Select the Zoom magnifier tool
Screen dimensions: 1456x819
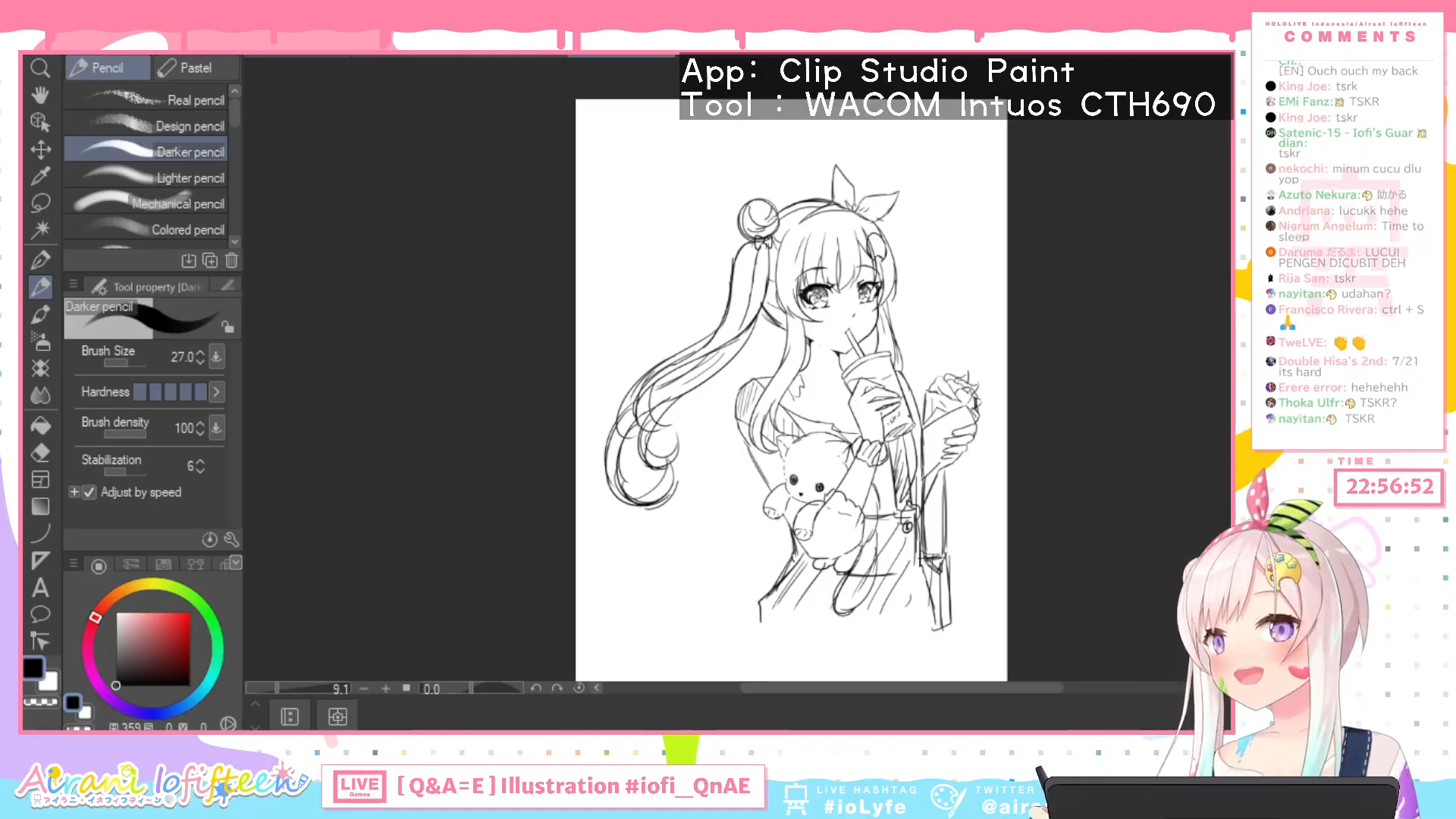40,68
